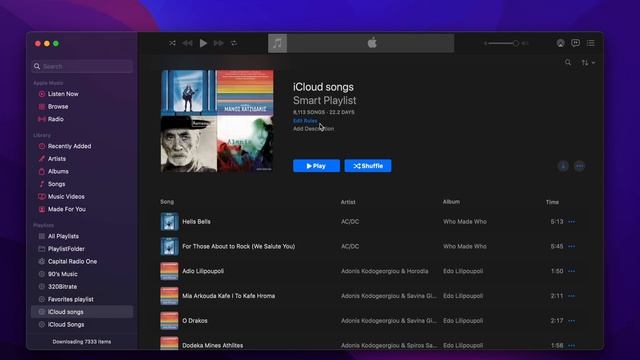This screenshot has width=640, height=360.
Task: Click the Edit Rules link
Action: (x=305, y=121)
